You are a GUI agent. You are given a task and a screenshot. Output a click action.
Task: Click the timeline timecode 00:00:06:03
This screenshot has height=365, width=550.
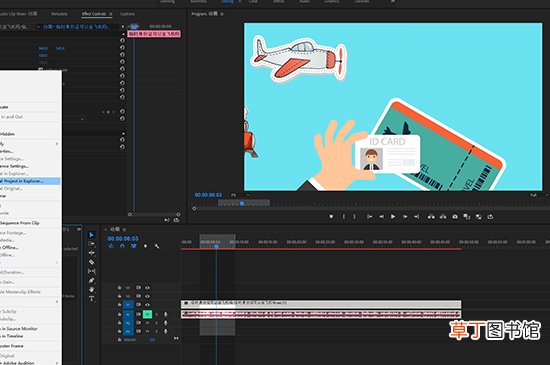pos(123,238)
